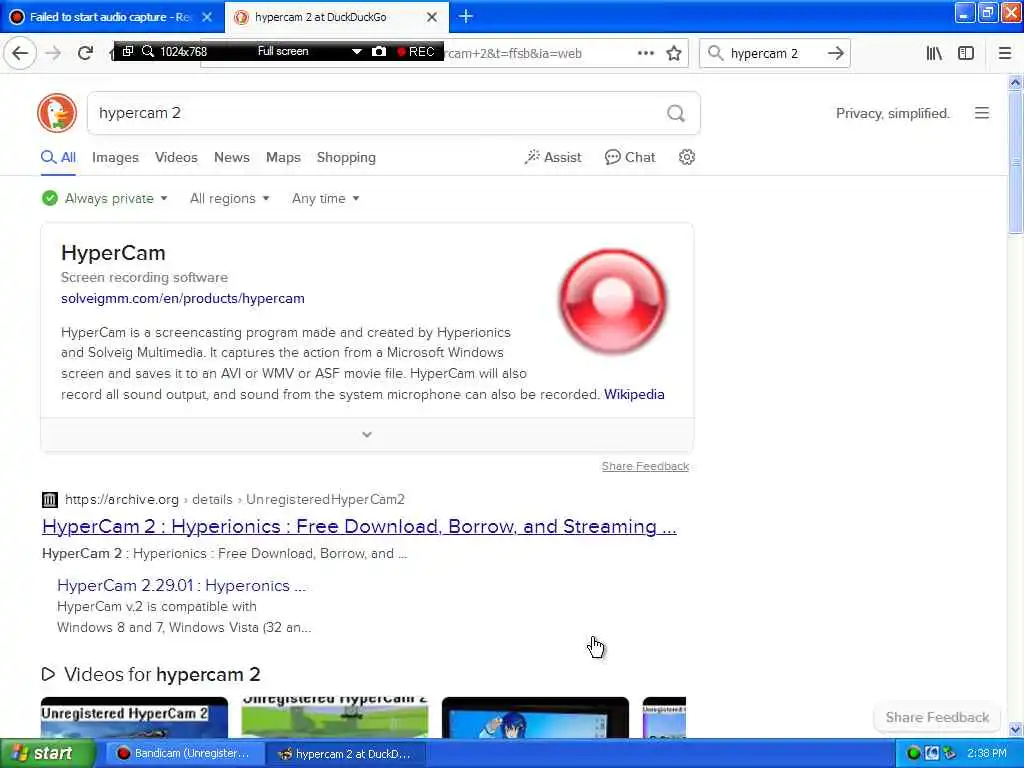The height and width of the screenshot is (768, 1024).
Task: Switch to Bandicam (Unregistered) taskbar item
Action: click(185, 754)
